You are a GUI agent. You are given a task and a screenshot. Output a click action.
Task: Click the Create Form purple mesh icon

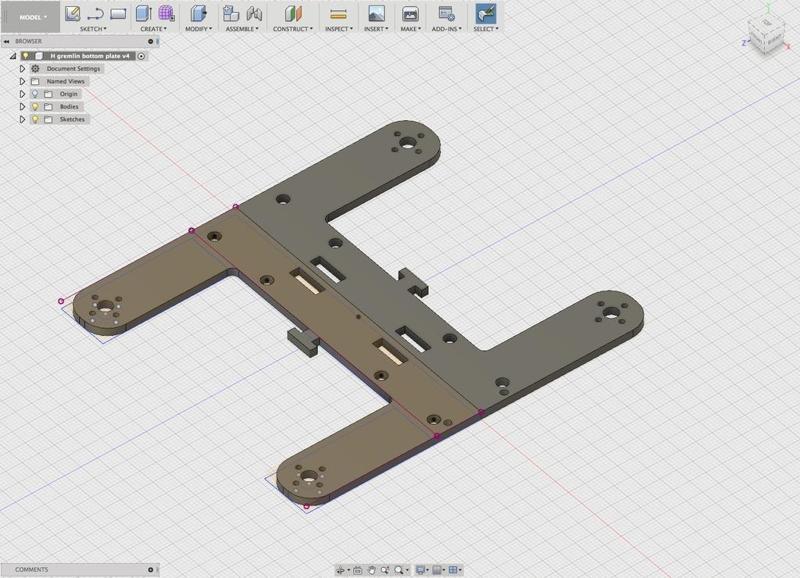pyautogui.click(x=166, y=13)
